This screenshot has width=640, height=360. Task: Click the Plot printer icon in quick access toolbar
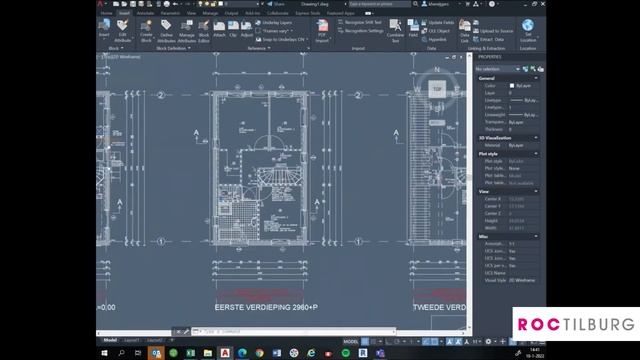(167, 4)
